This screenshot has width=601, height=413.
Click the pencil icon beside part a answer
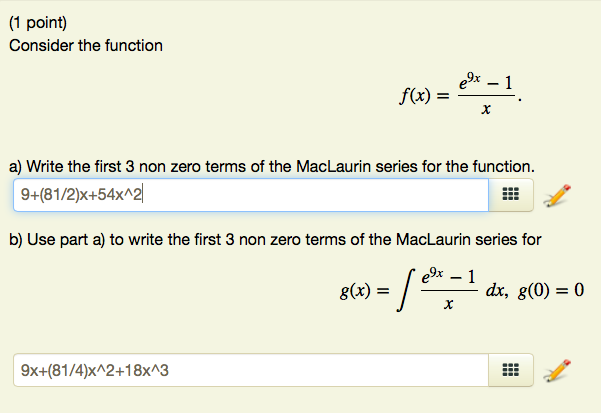(557, 196)
